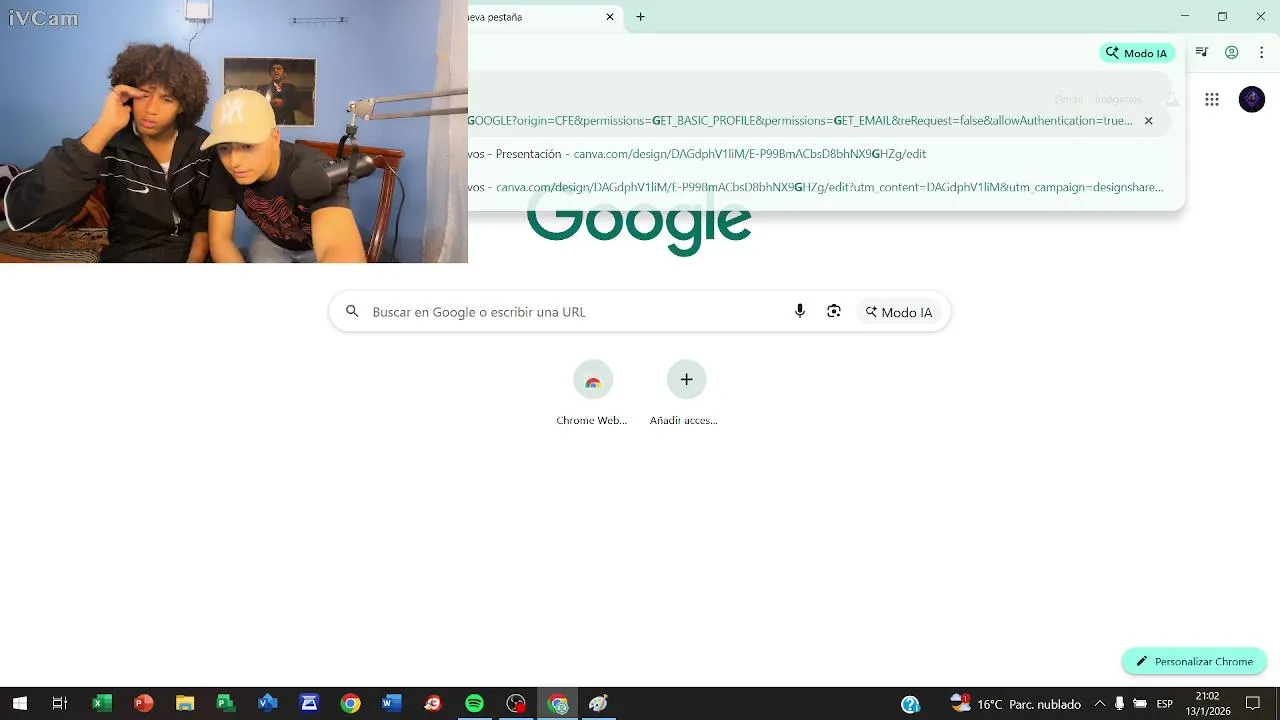This screenshot has height=720, width=1280.
Task: Launch Word from the taskbar
Action: point(391,704)
